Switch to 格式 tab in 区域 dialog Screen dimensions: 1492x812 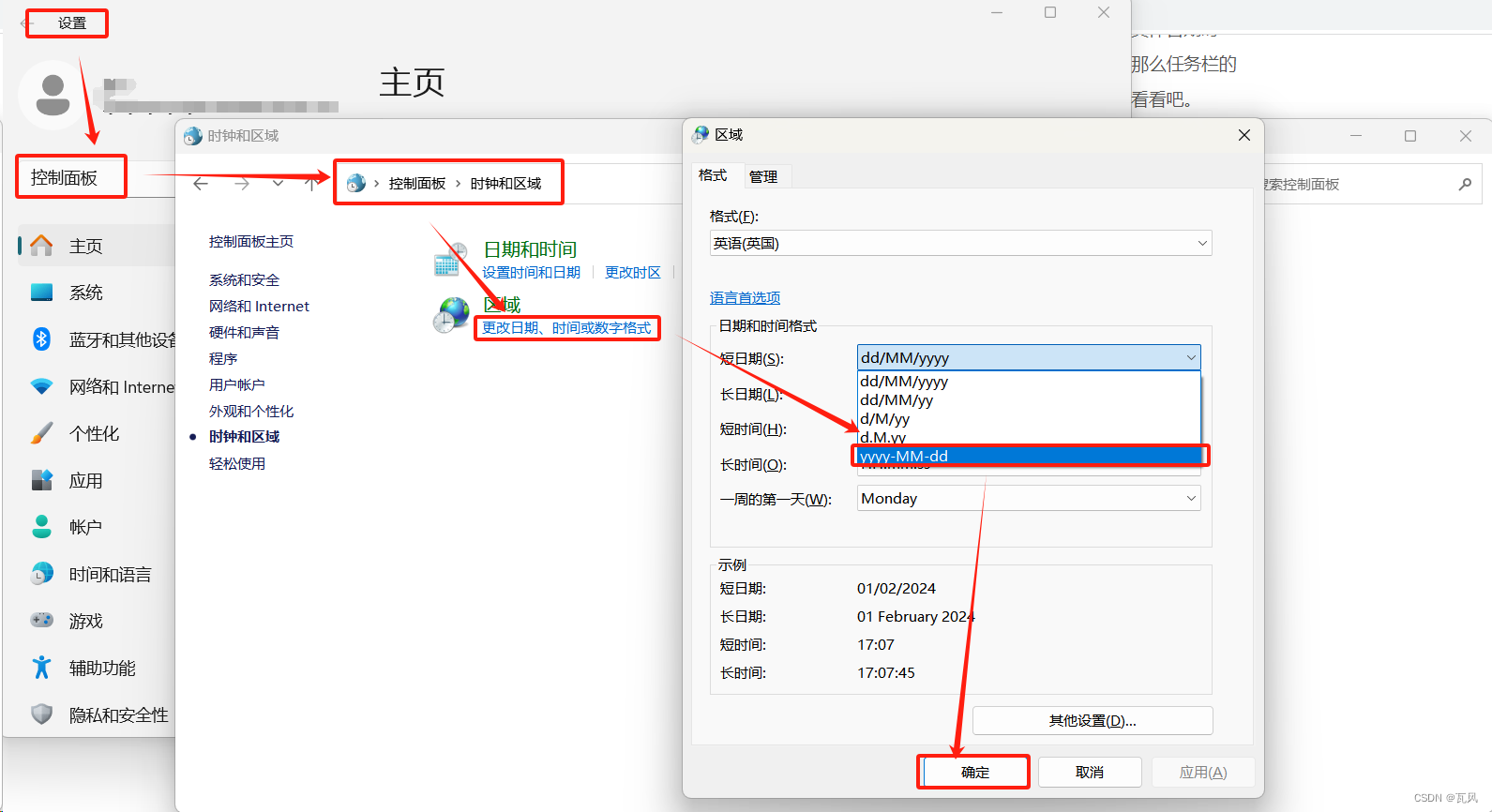tap(713, 175)
